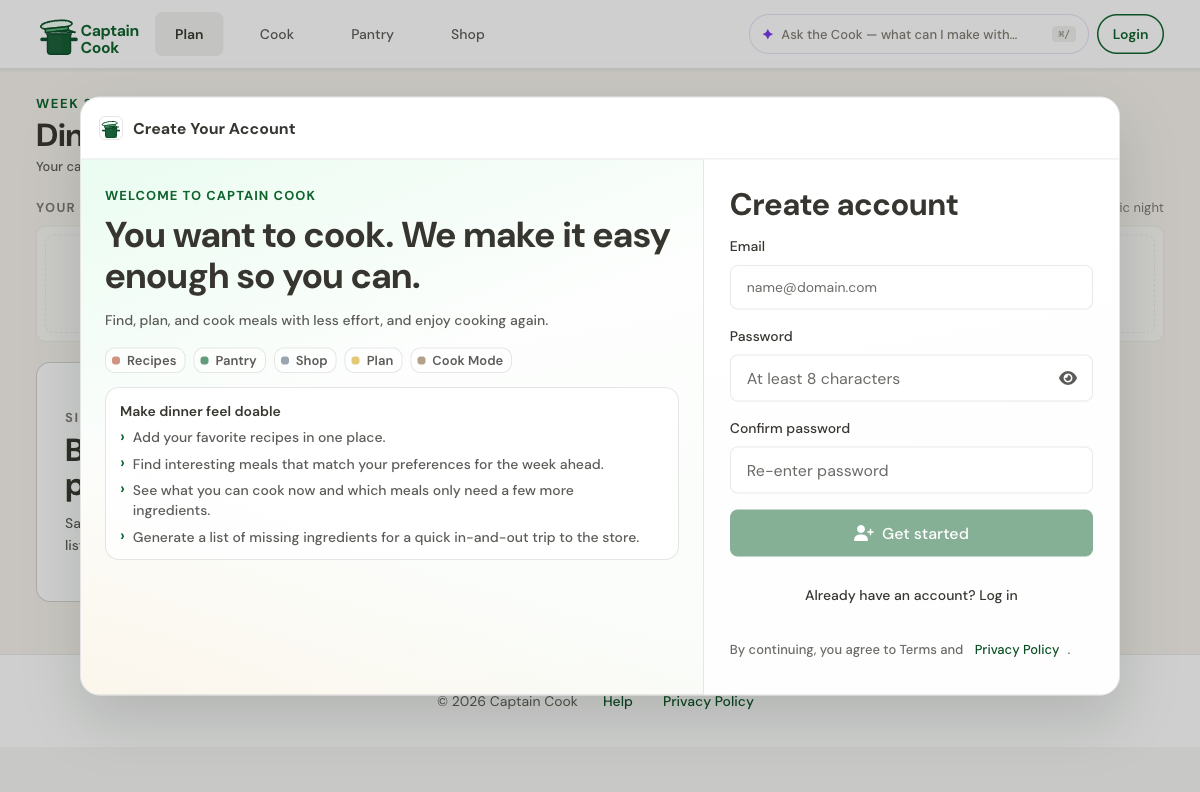The height and width of the screenshot is (792, 1200).
Task: Toggle password visibility eye icon
Action: tap(1068, 378)
